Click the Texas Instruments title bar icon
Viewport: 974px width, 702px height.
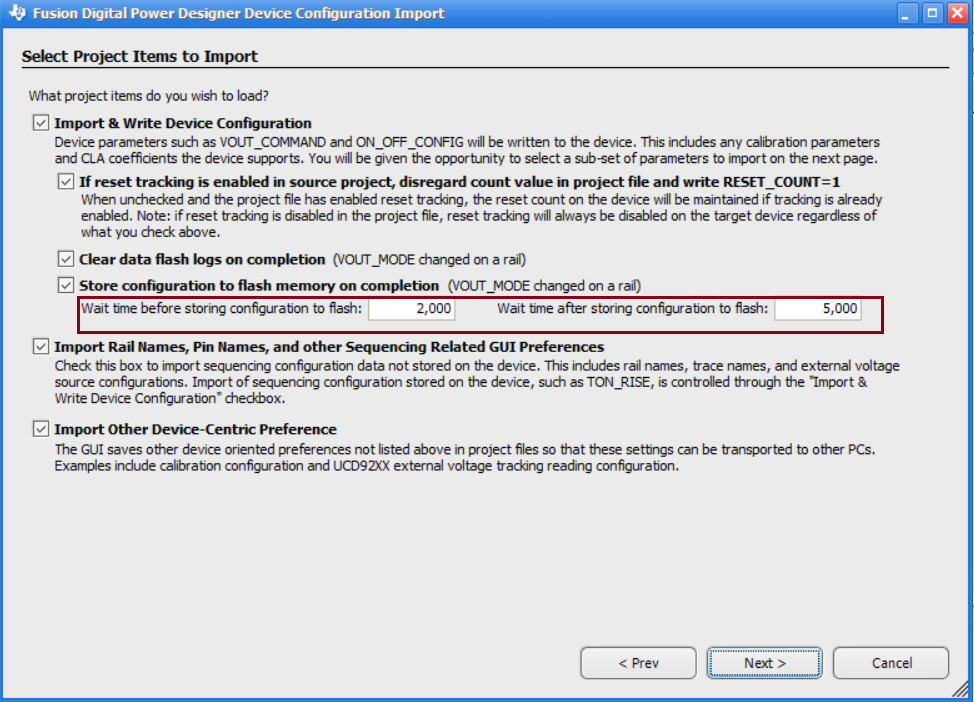pyautogui.click(x=17, y=12)
